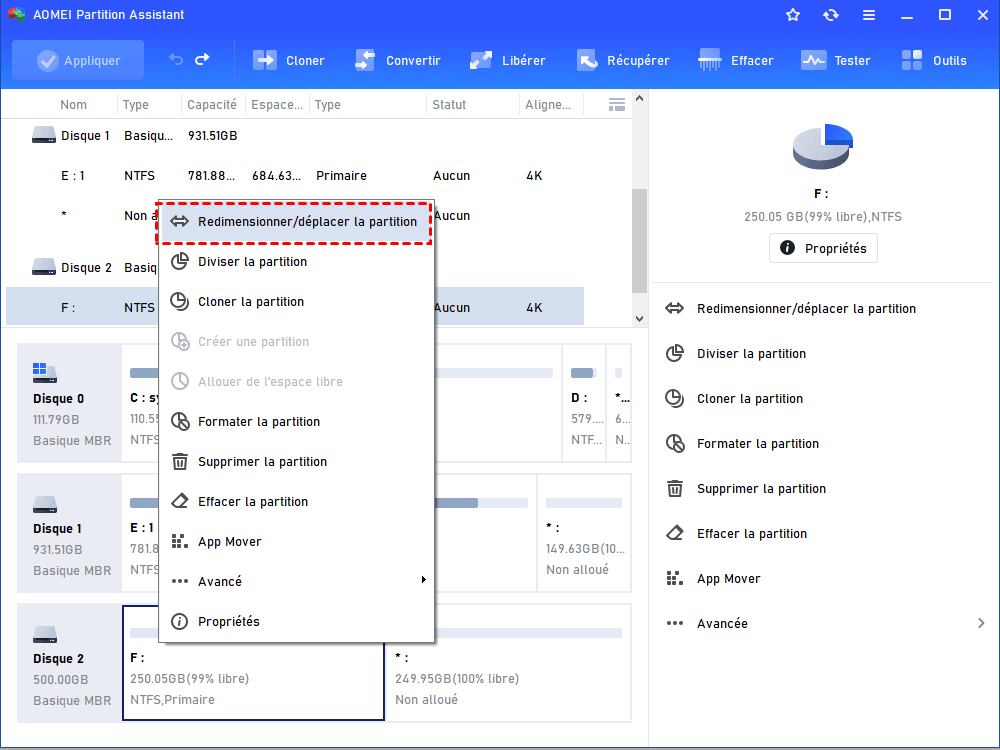Click the pie chart icon for F :
The image size is (1000, 750).
823,147
